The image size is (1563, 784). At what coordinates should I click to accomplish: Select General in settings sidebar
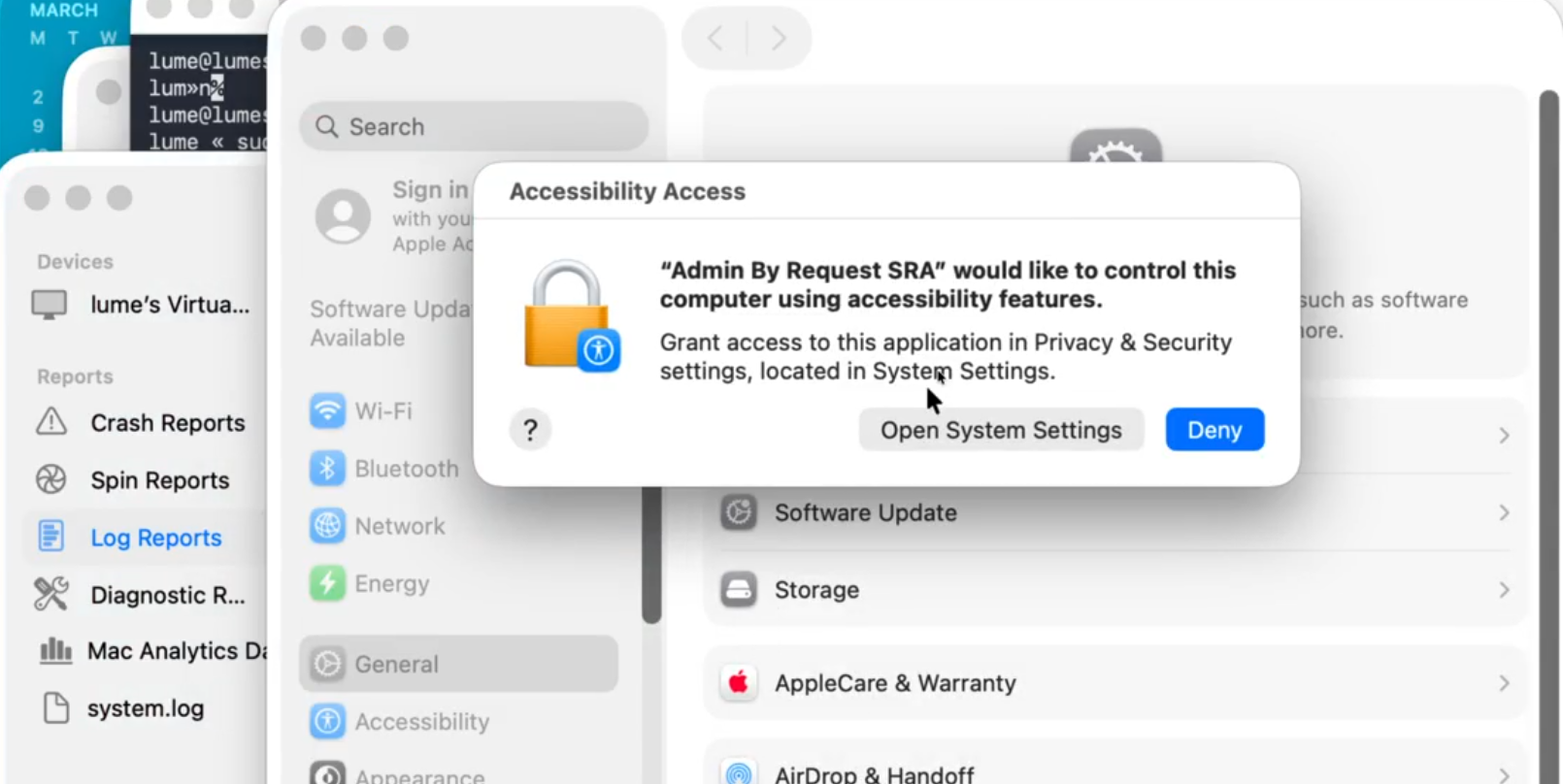(x=458, y=664)
